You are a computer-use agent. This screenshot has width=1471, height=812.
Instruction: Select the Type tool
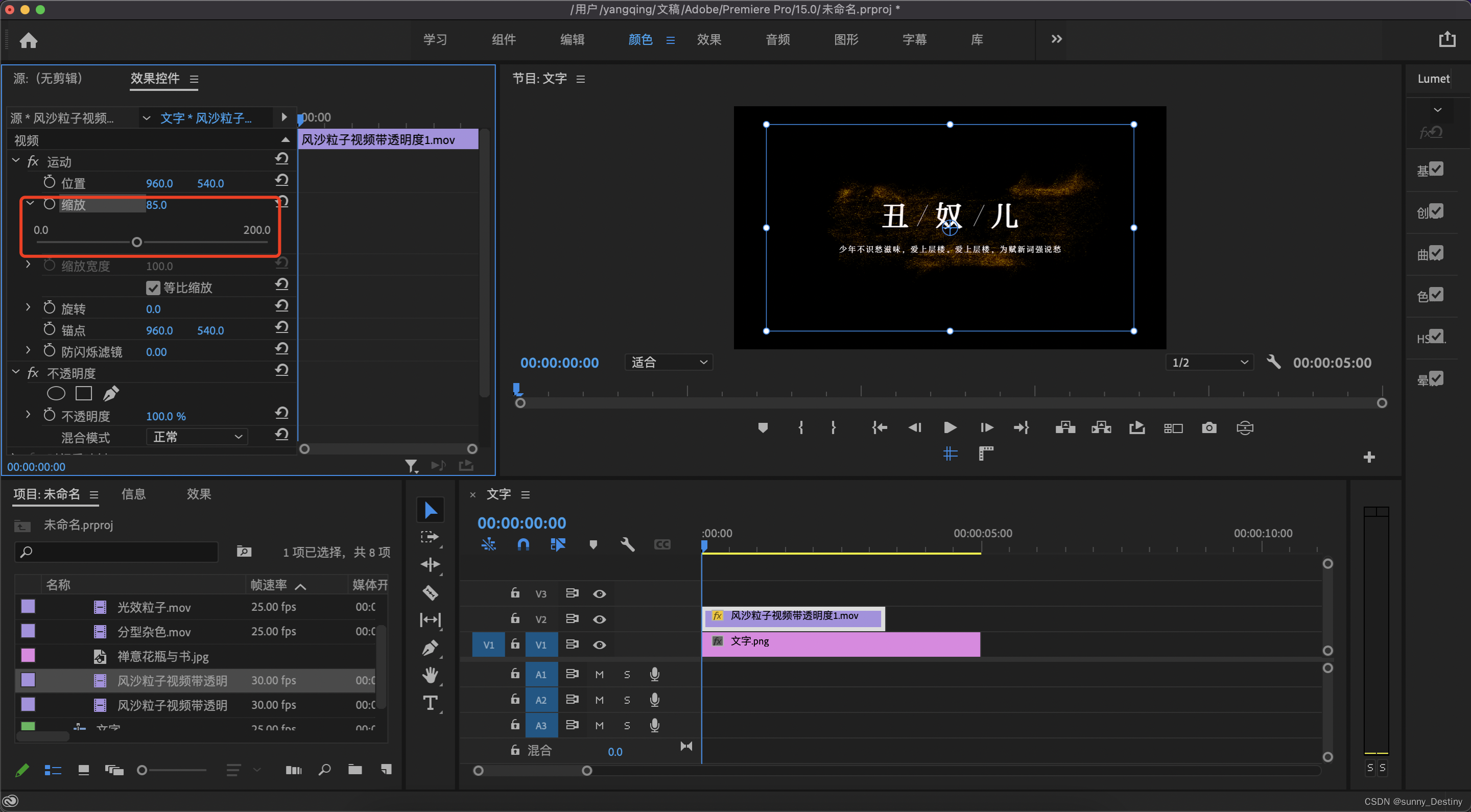(x=430, y=702)
